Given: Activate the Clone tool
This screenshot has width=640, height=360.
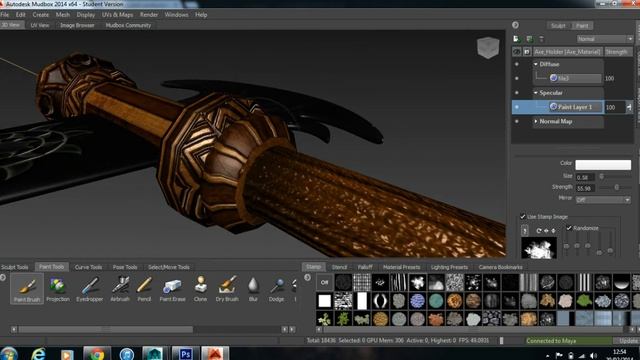Looking at the screenshot, I should (x=200, y=289).
